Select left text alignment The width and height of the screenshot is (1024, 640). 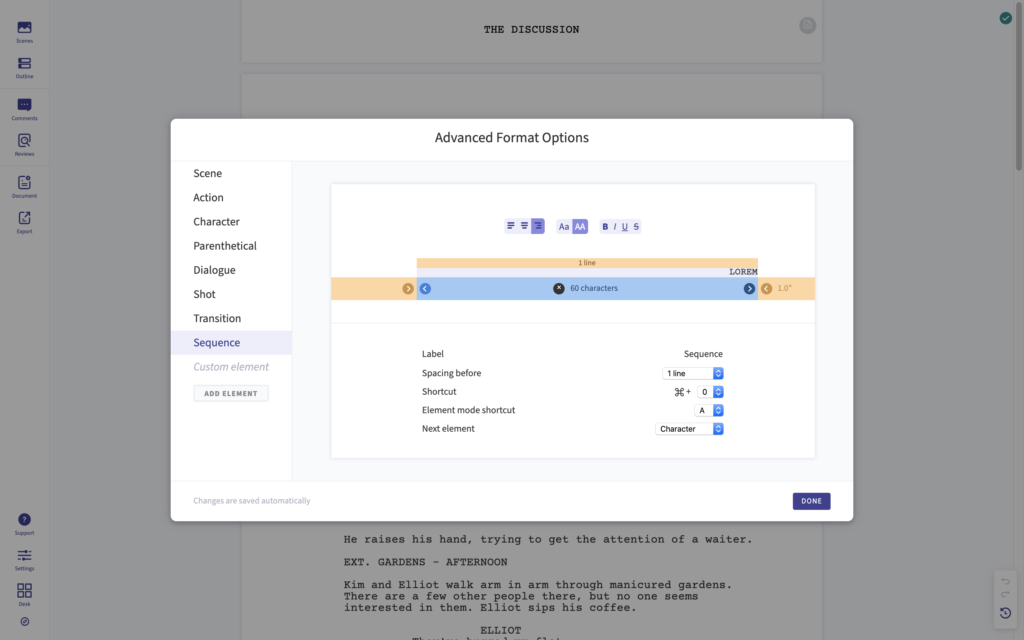510,226
